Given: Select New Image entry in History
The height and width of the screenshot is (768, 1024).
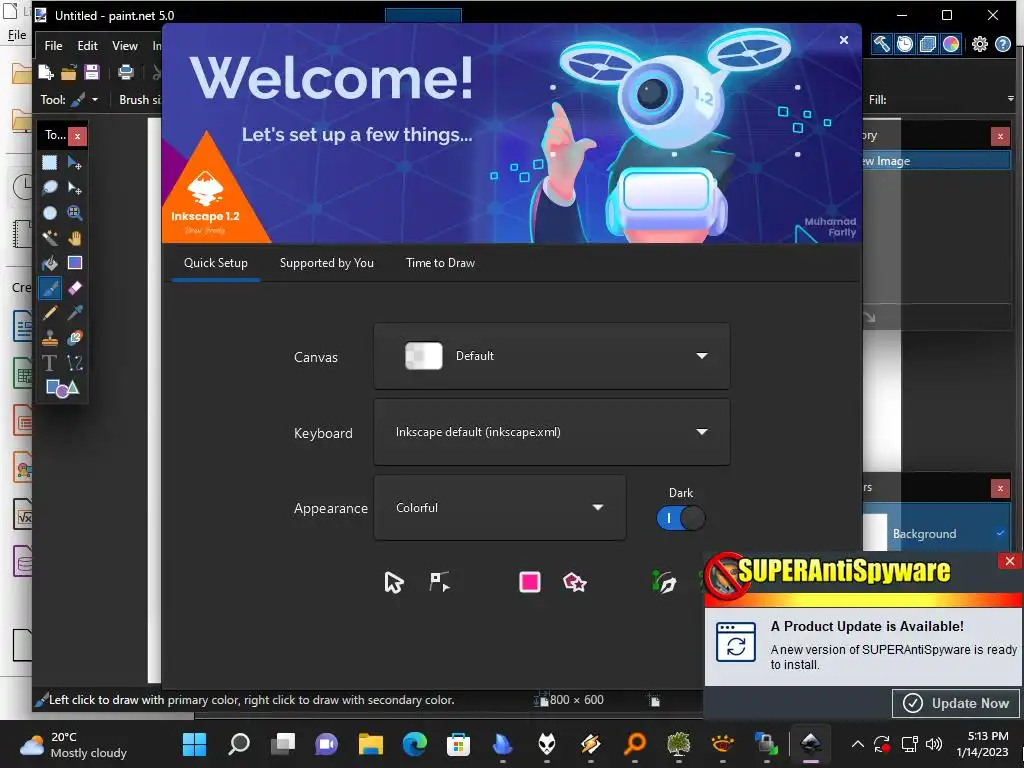Looking at the screenshot, I should coord(936,161).
